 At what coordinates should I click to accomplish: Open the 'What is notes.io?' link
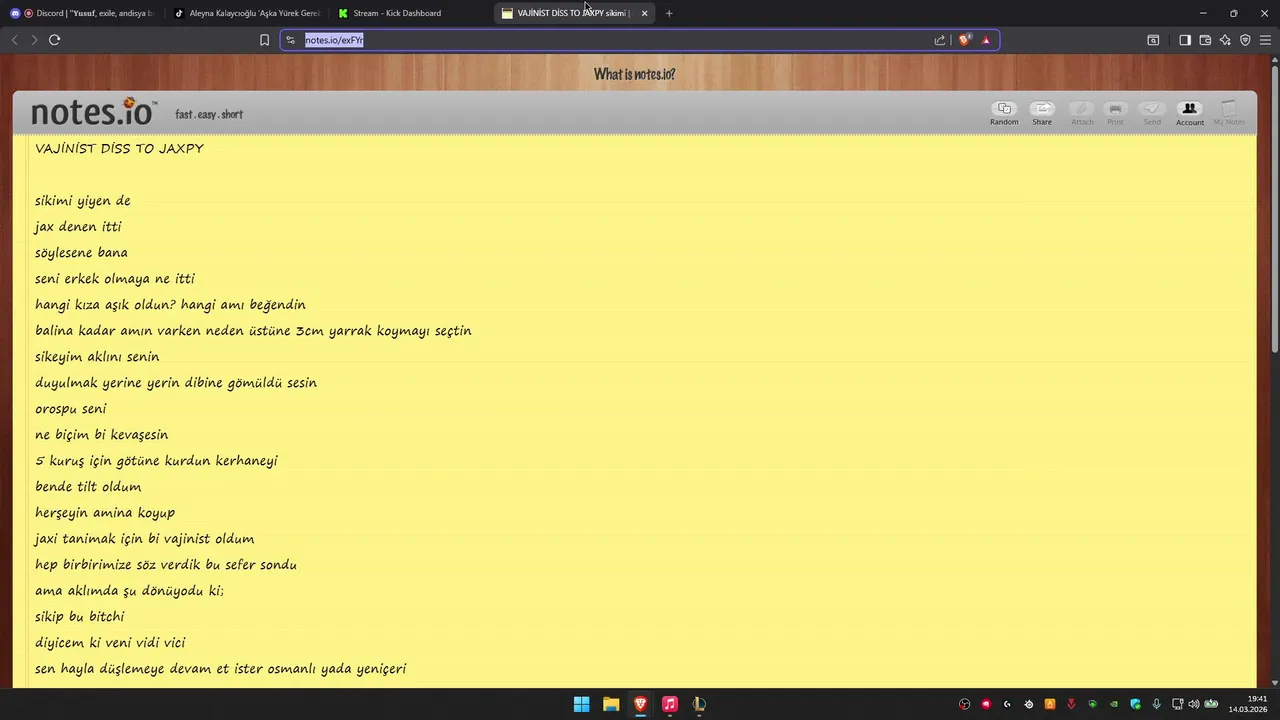634,74
